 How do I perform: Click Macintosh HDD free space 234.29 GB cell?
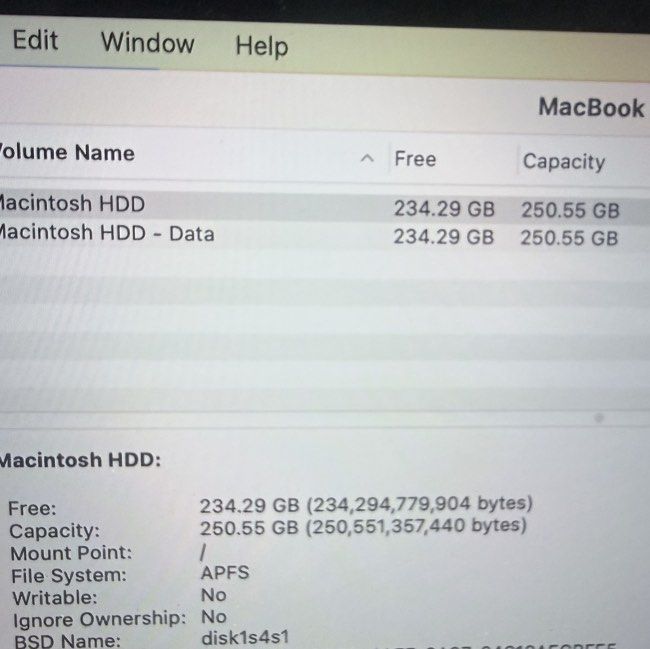pyautogui.click(x=444, y=208)
